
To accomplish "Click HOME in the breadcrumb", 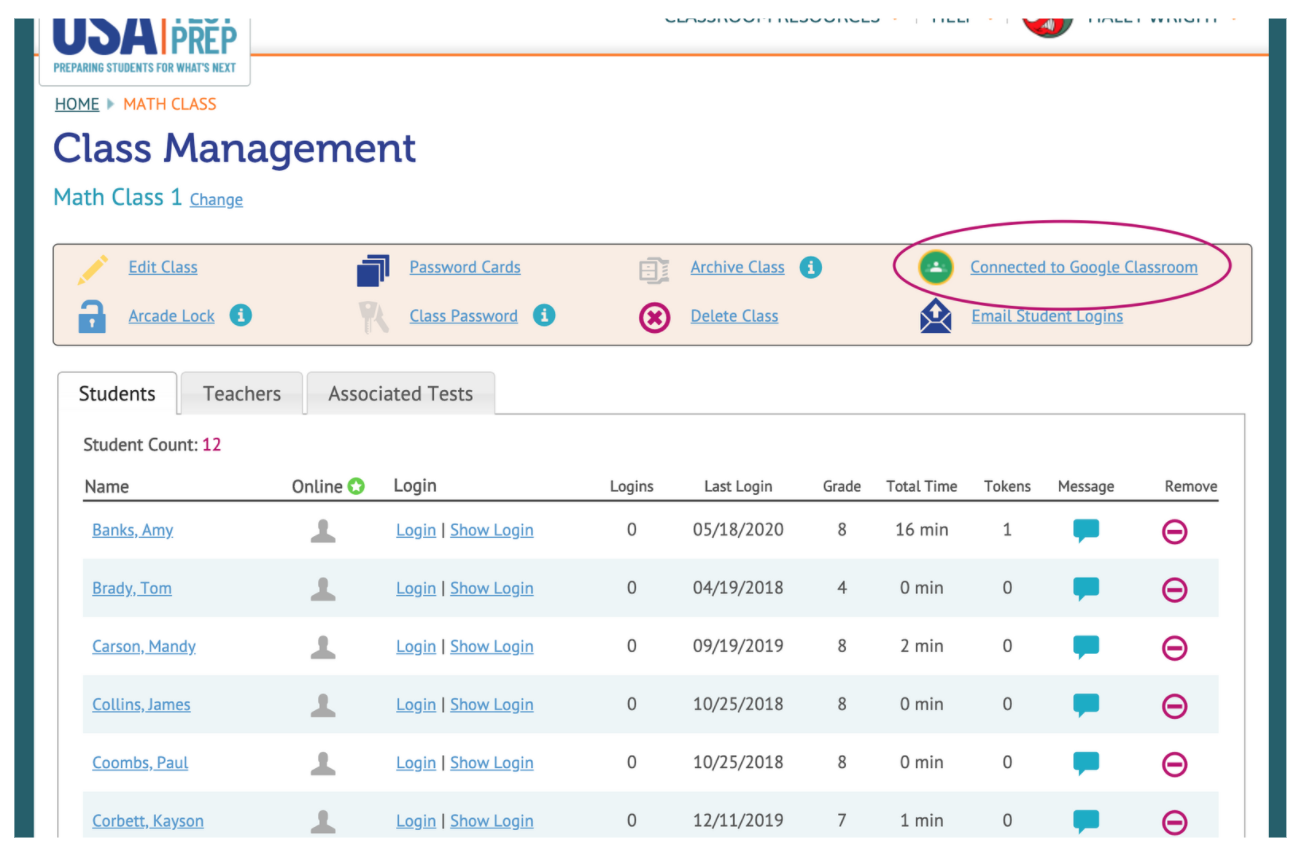I will pos(77,104).
